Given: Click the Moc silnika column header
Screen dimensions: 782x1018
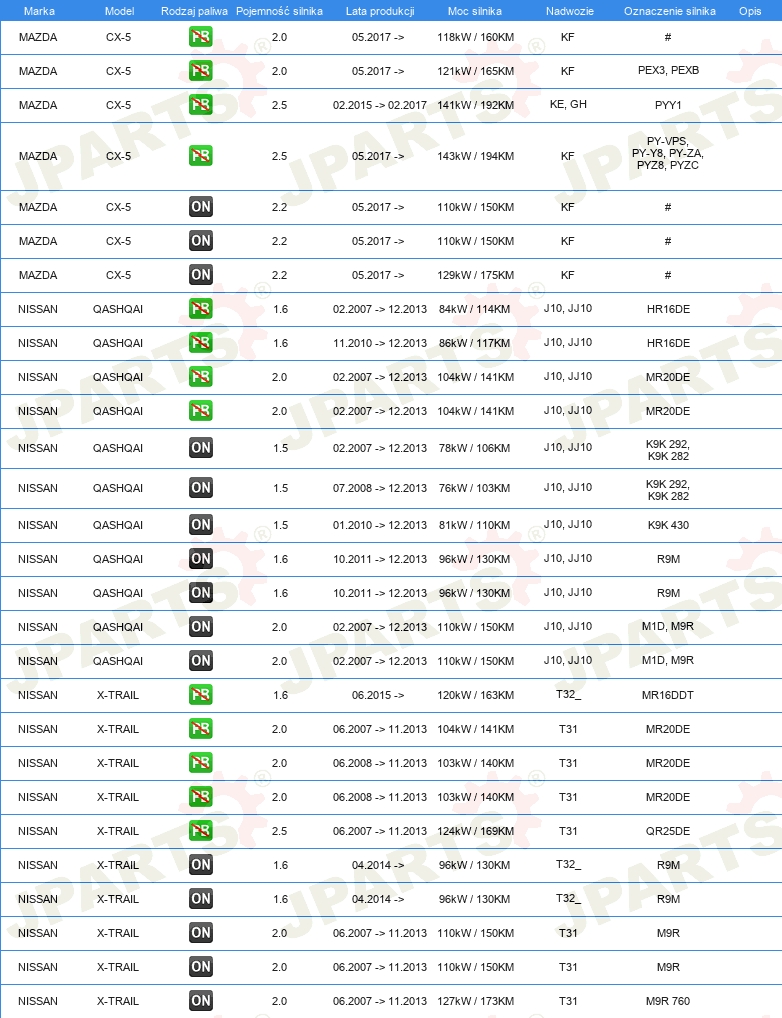Looking at the screenshot, I should [475, 11].
